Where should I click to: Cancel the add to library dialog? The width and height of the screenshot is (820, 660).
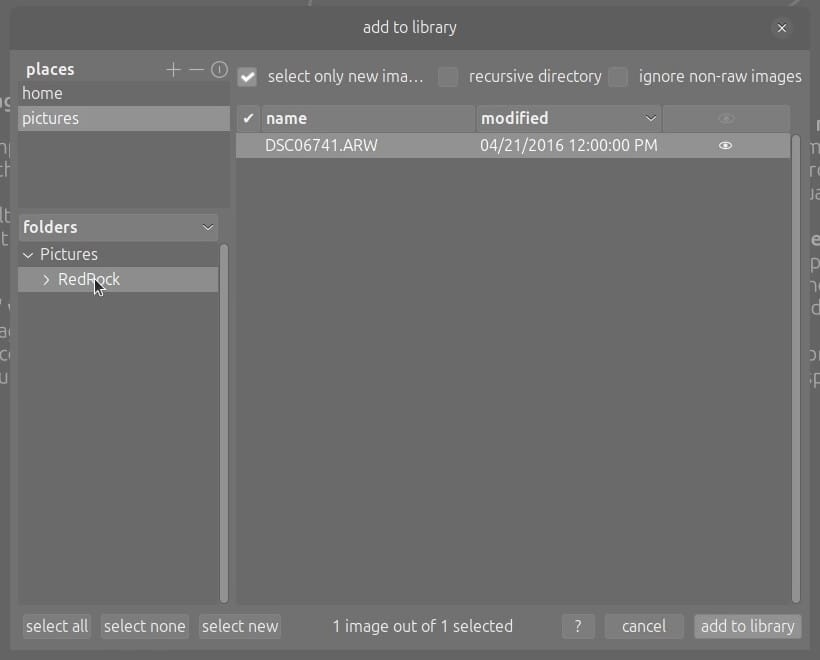[644, 626]
